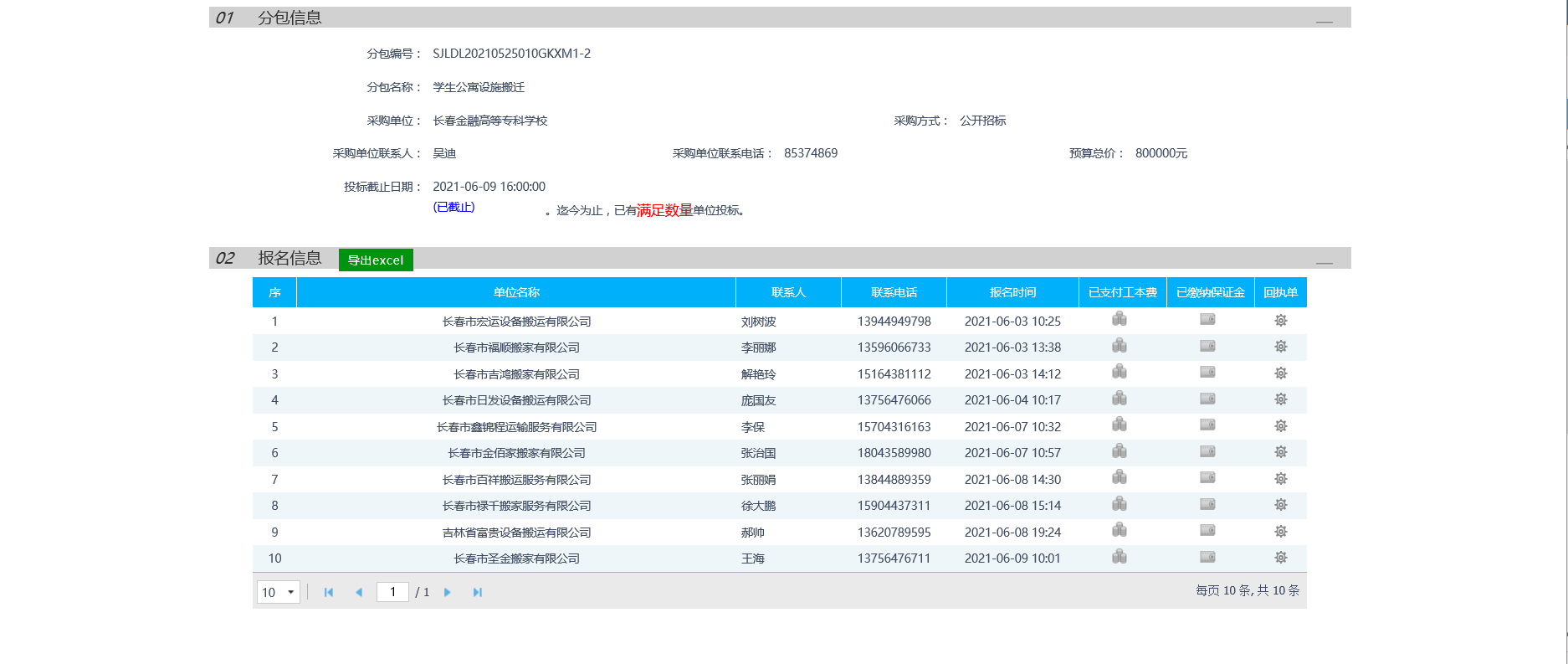Viewport: 1568px width, 664px height.
Task: Collapse the 报名信息 section
Action: click(x=1324, y=261)
